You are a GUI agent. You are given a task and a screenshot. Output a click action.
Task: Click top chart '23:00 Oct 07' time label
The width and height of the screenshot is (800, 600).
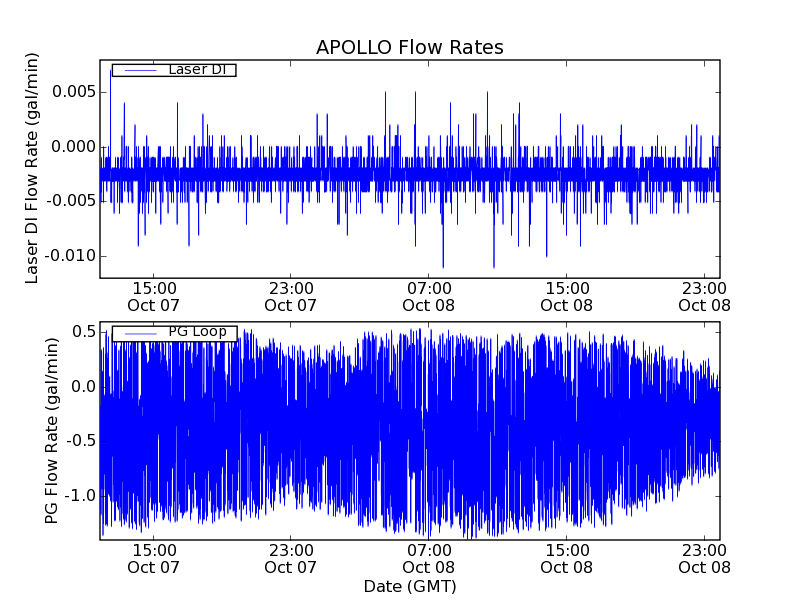(x=291, y=297)
